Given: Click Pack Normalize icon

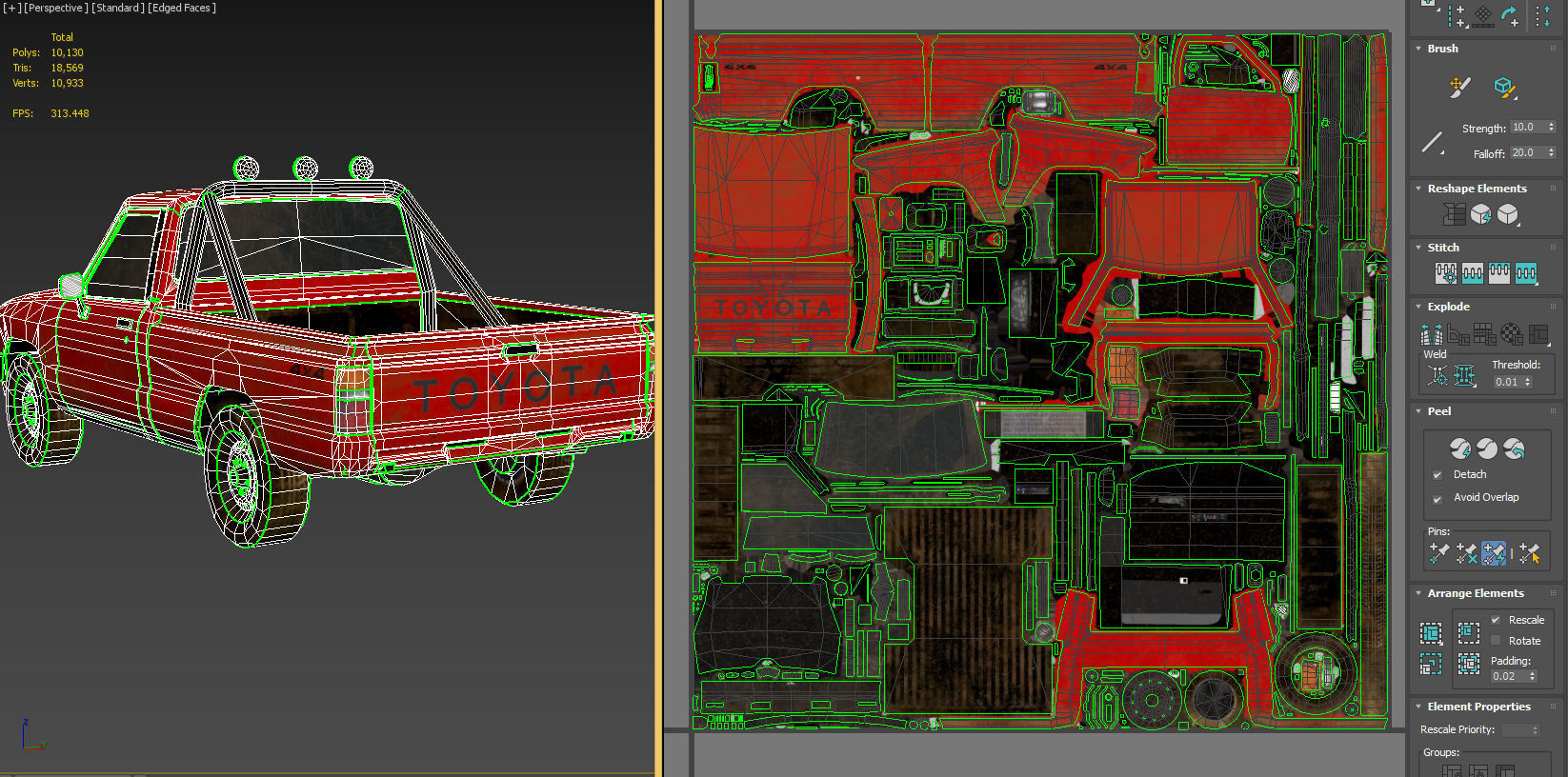Looking at the screenshot, I should point(1469,664).
